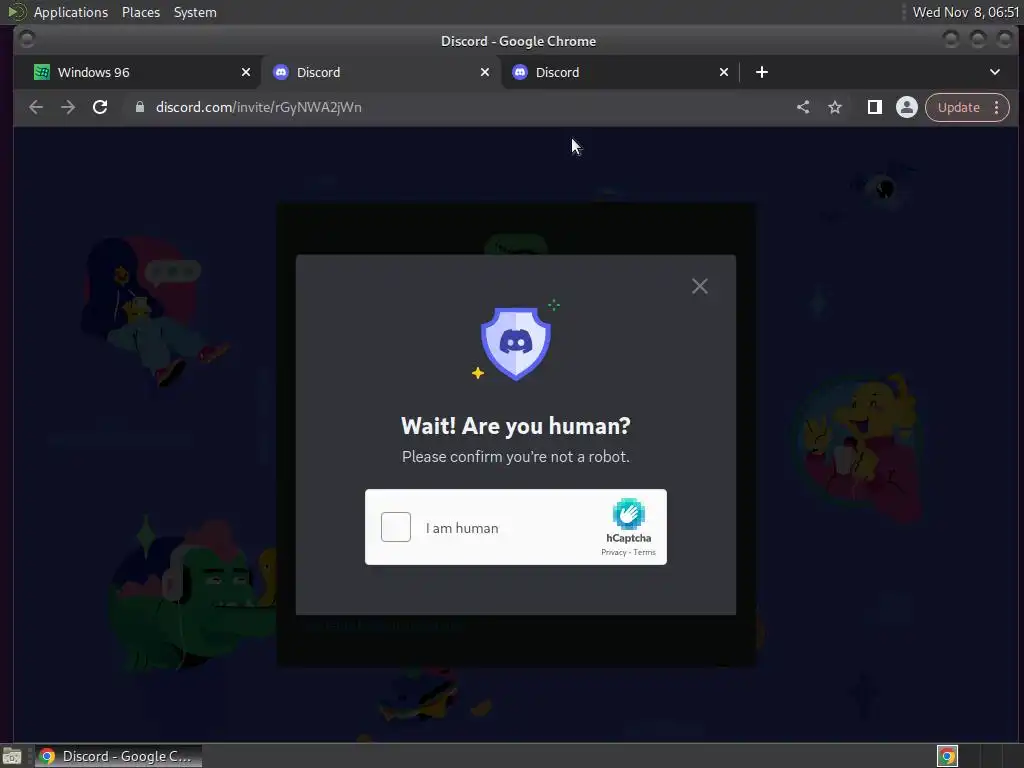
Task: Switch to the last Discord tab
Action: click(x=620, y=72)
